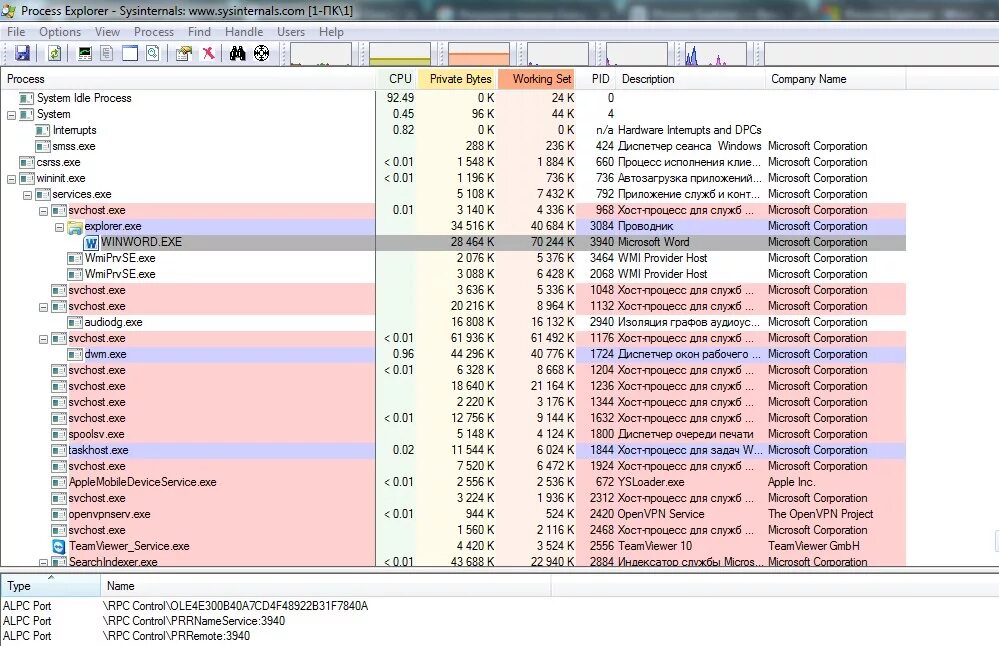
Task: Click the yellow commit history mini graph
Action: coord(399,54)
